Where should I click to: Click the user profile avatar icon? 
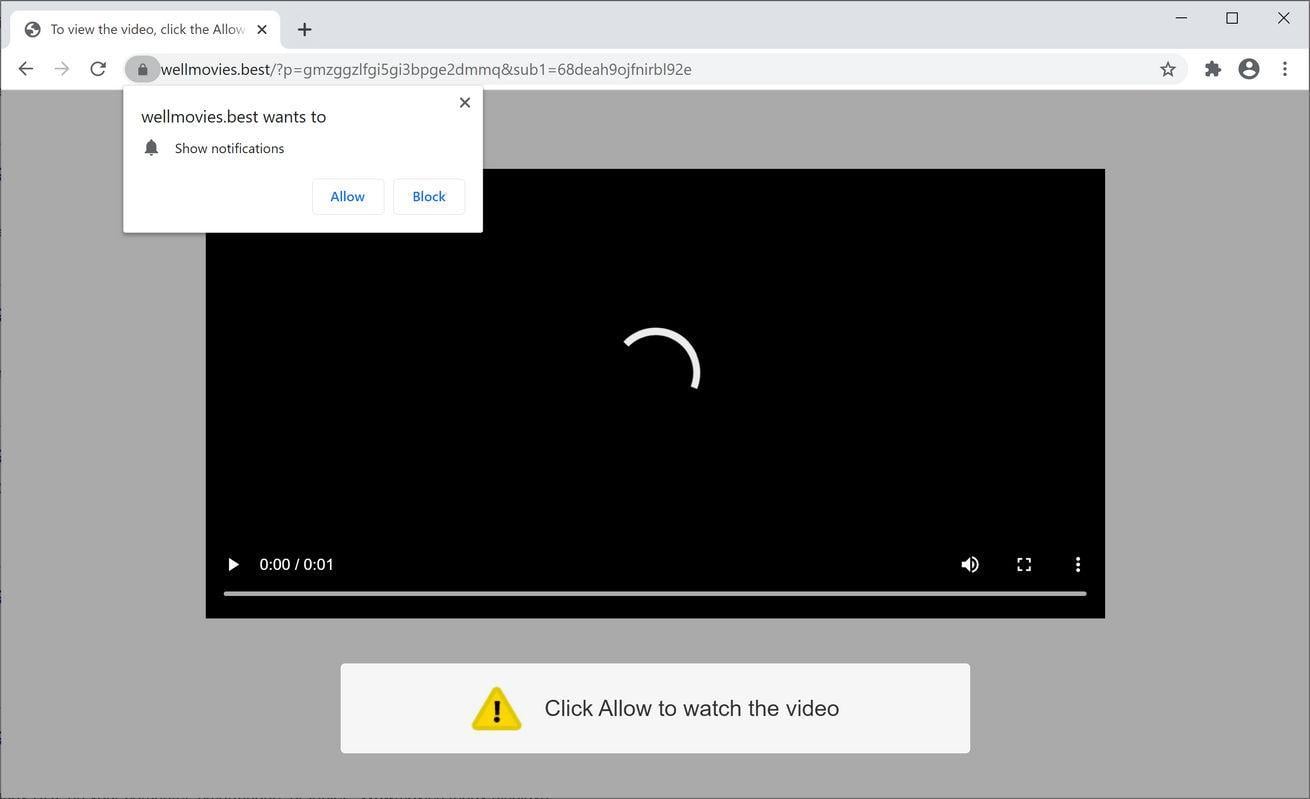pyautogui.click(x=1247, y=68)
